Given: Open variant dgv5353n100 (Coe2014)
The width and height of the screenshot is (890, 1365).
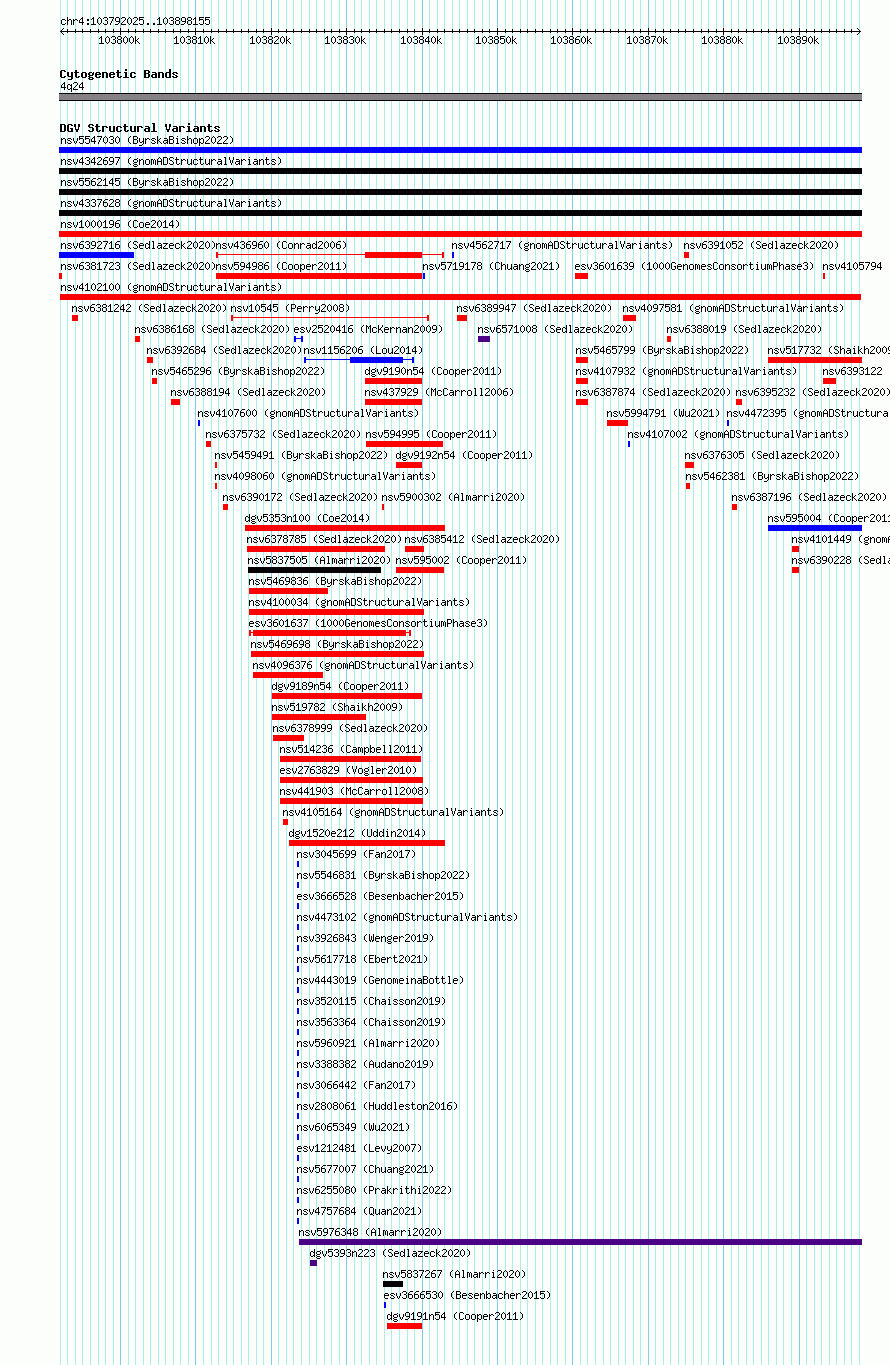Looking at the screenshot, I should 307,518.
